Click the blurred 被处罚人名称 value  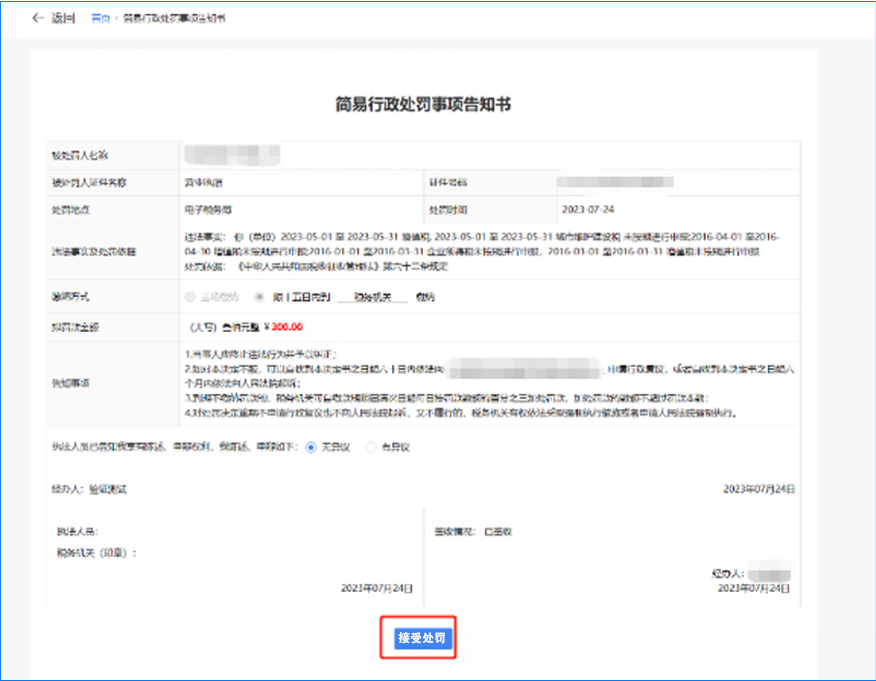point(232,155)
